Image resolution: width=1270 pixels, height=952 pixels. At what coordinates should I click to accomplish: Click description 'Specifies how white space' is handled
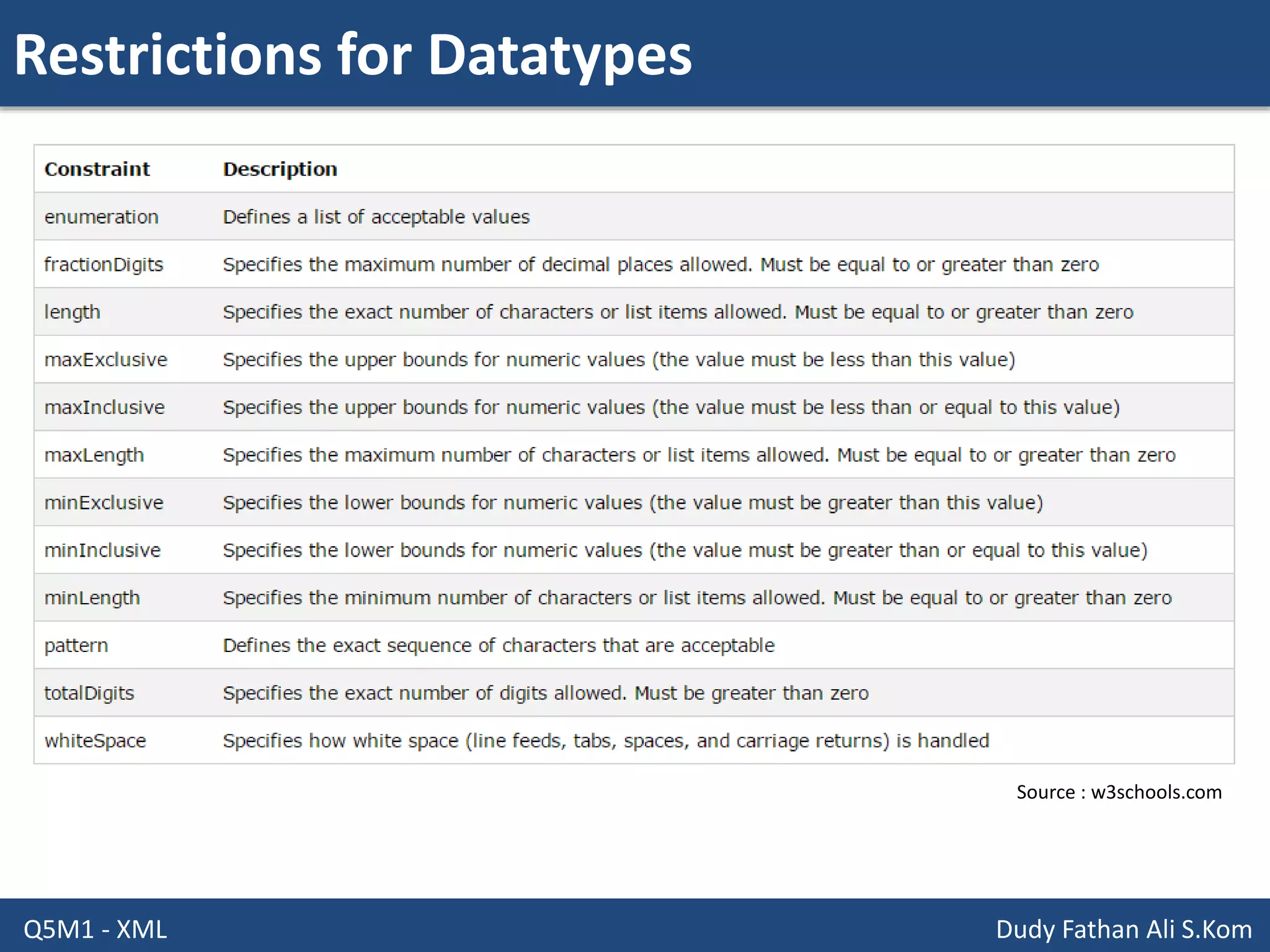click(x=606, y=741)
